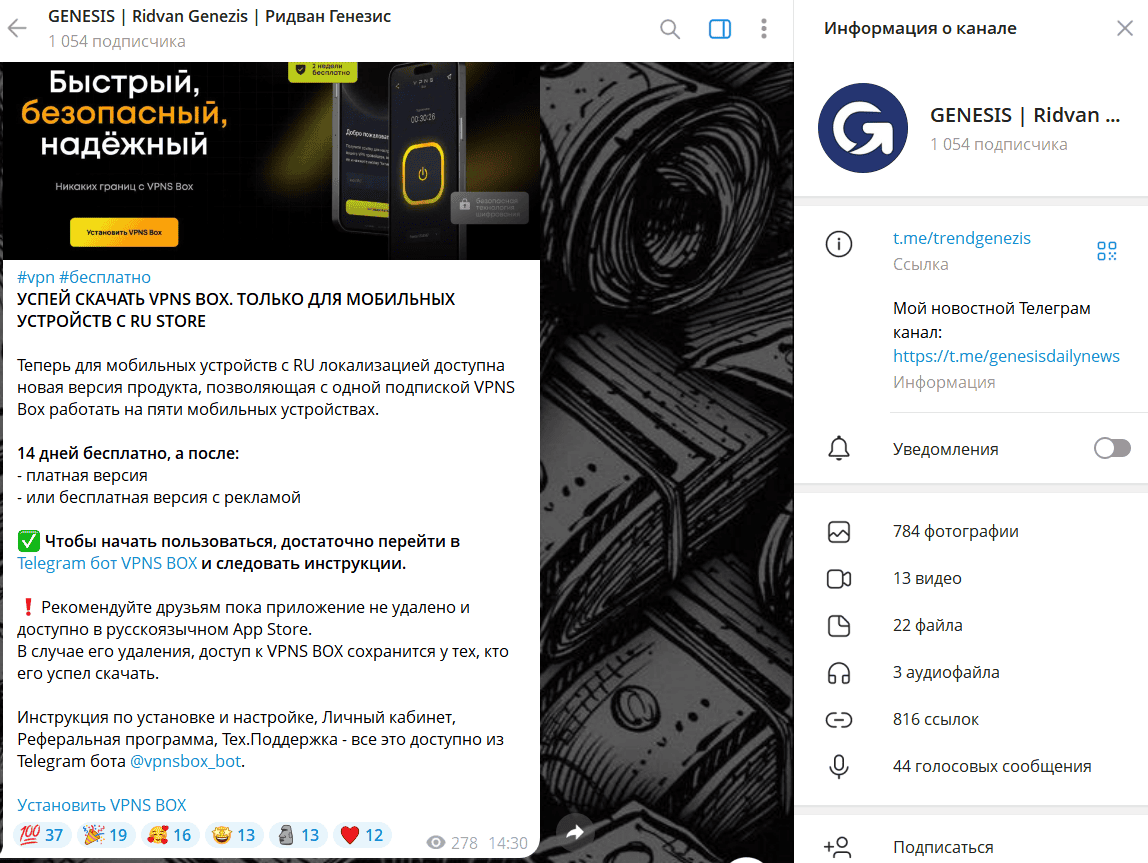Open 784 photos shared media
This screenshot has height=863, width=1148.
[955, 531]
